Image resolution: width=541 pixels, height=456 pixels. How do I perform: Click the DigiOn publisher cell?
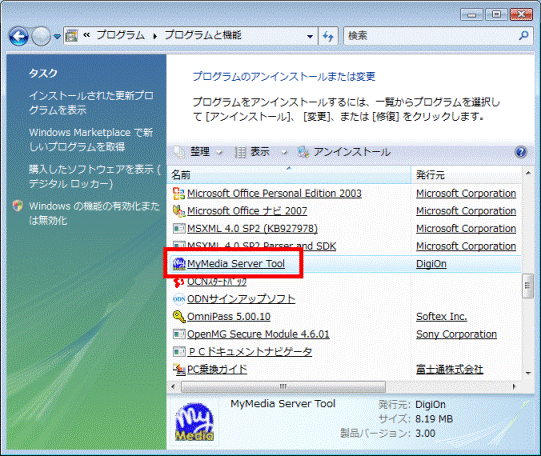431,264
